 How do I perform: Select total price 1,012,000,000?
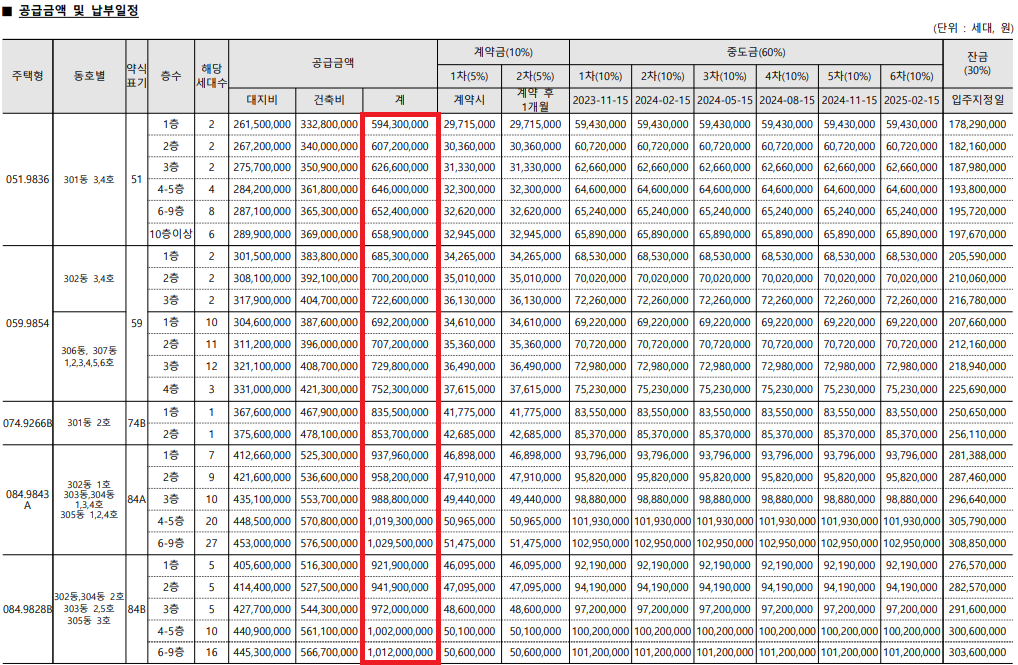pos(400,652)
